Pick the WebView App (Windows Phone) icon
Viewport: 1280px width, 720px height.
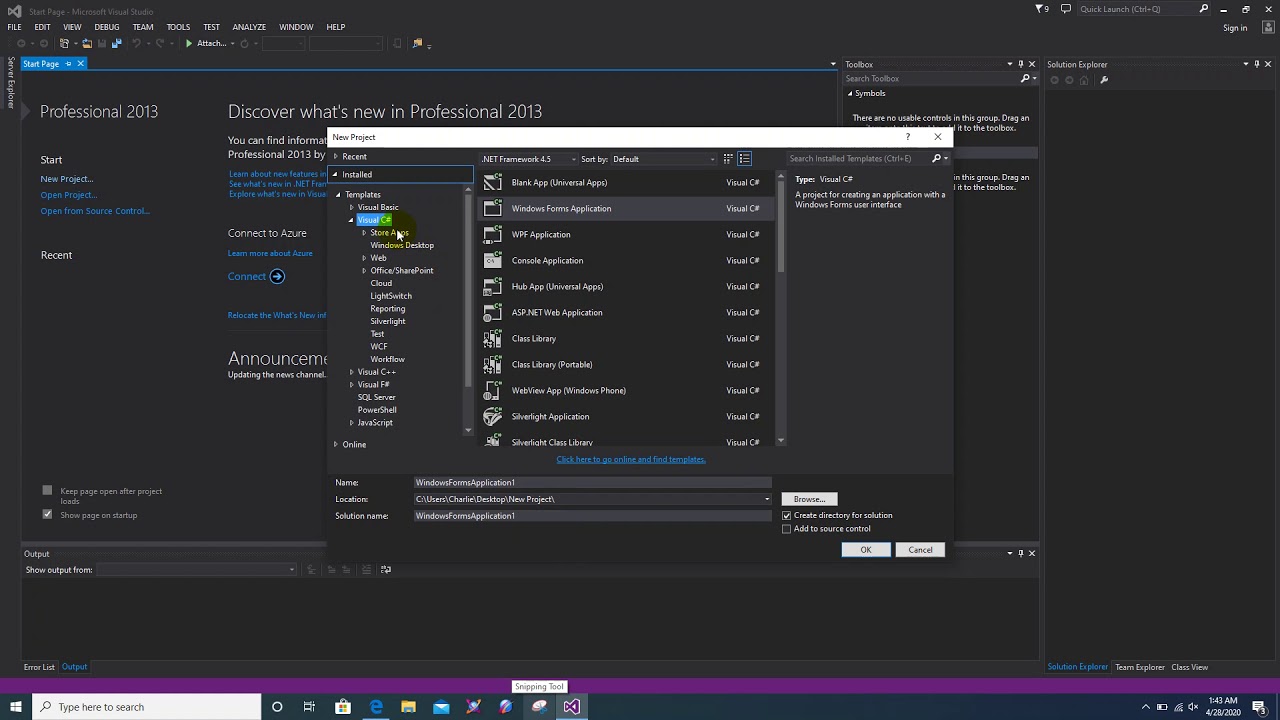pos(492,390)
